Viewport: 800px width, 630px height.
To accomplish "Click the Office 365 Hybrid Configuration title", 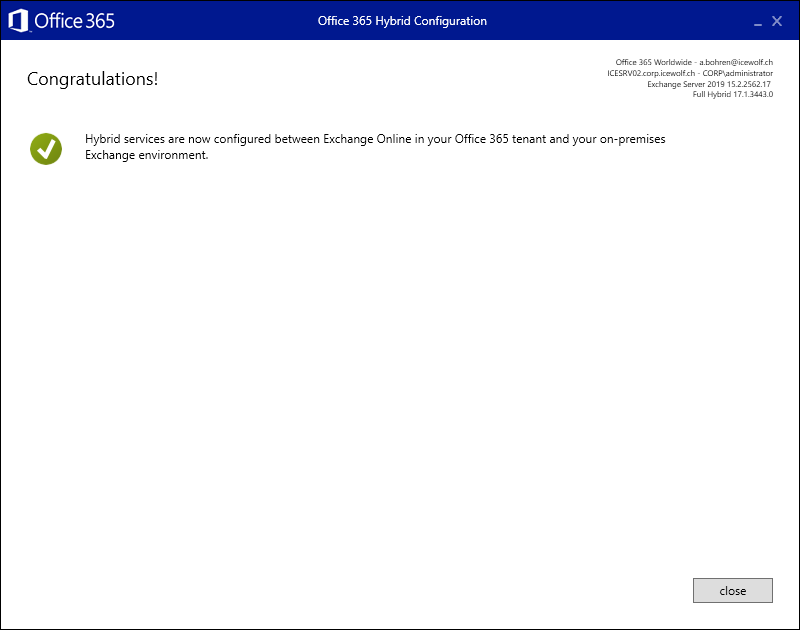I will 402,21.
